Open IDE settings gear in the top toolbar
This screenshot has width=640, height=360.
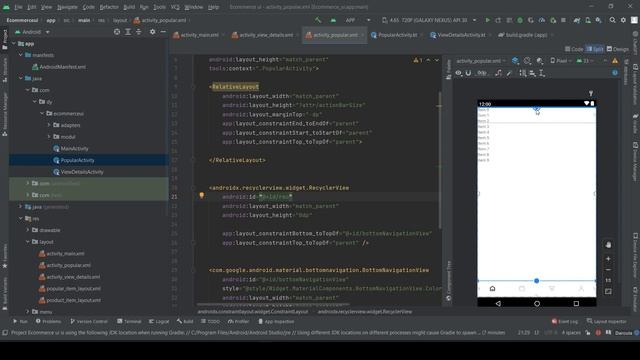pyautogui.click(x=623, y=20)
